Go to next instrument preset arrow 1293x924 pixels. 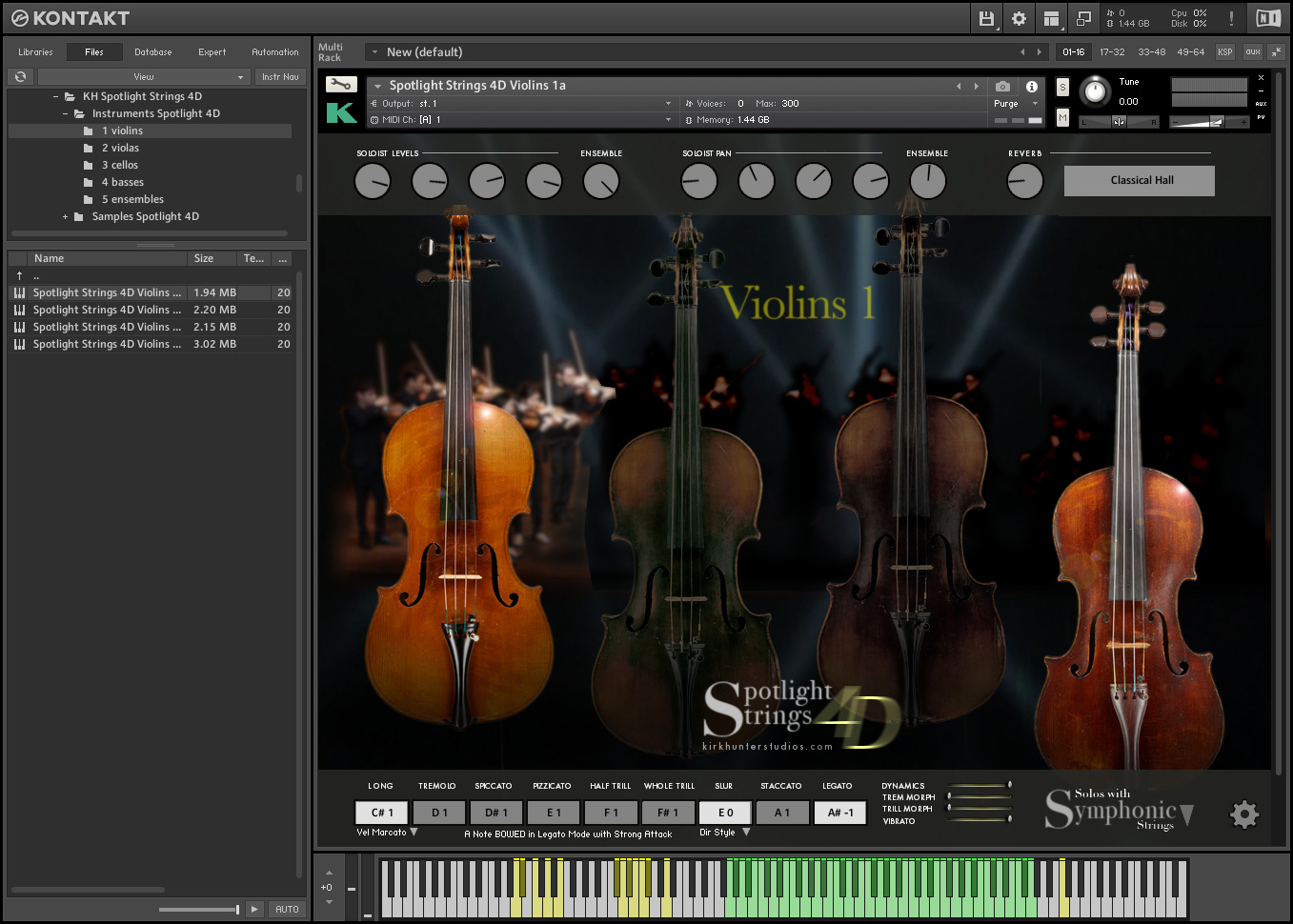pyautogui.click(x=976, y=86)
